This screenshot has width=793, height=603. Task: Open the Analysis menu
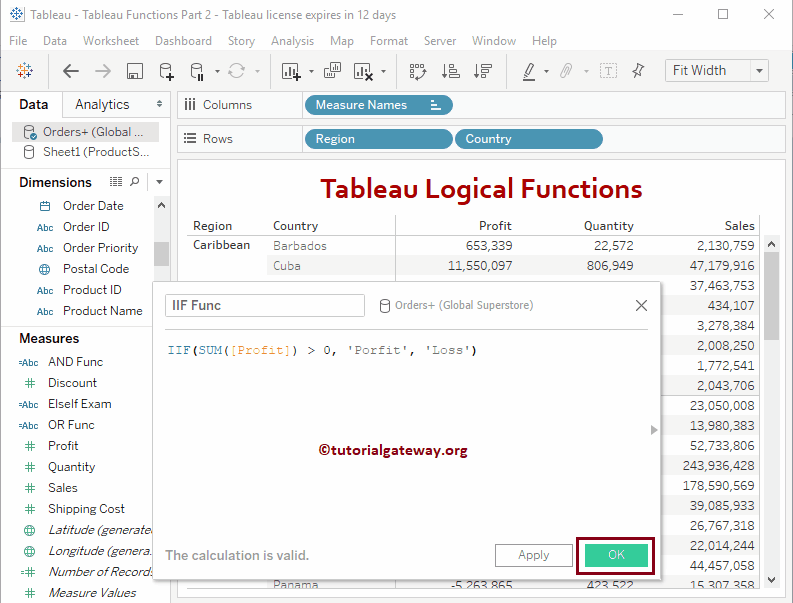292,41
